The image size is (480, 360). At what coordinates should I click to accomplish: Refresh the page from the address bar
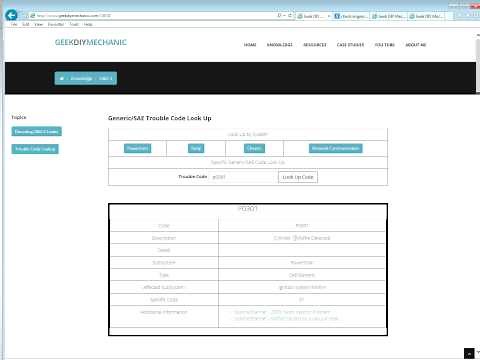tap(290, 16)
